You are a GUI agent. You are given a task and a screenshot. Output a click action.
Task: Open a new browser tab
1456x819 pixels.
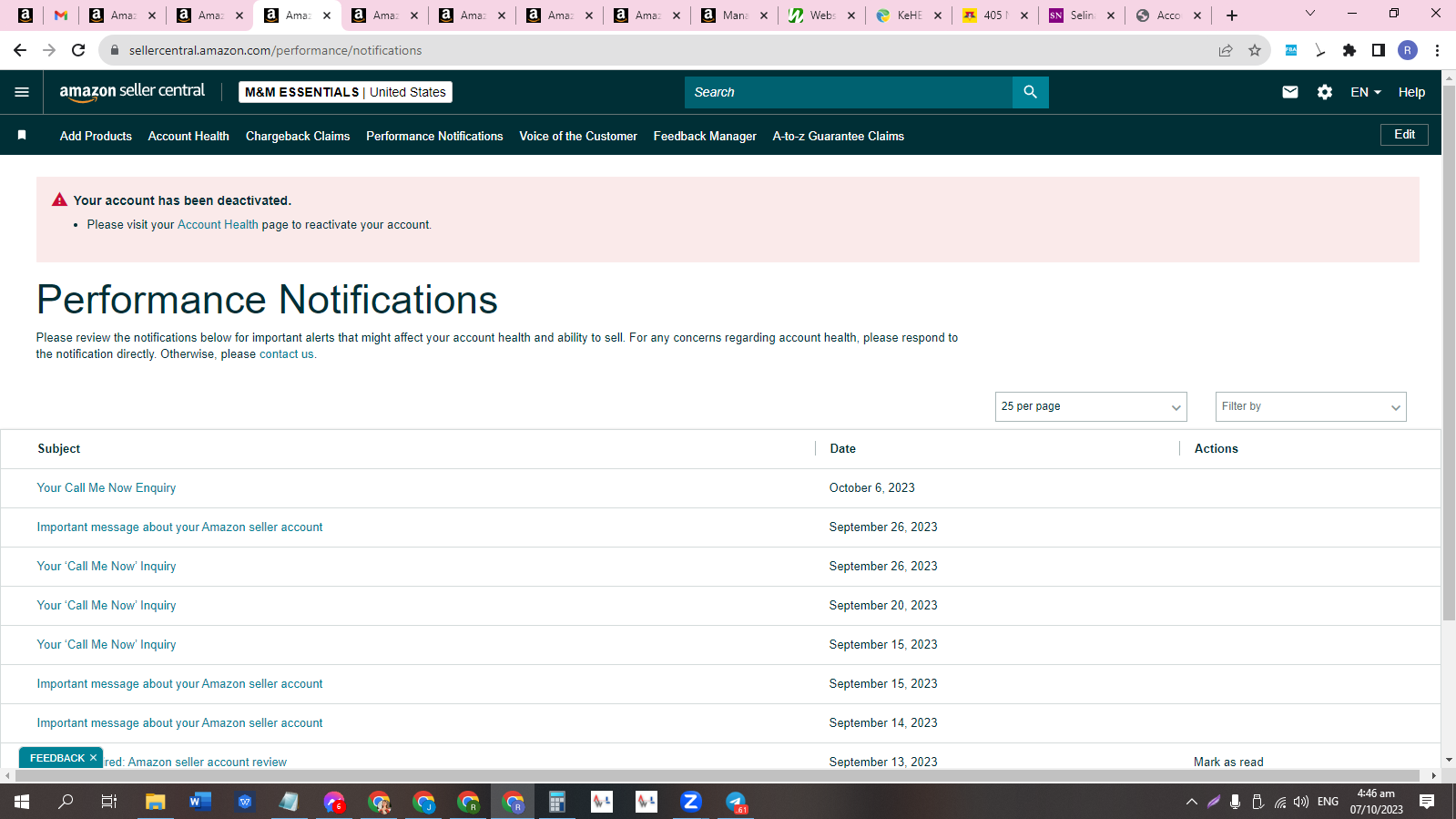1232,15
